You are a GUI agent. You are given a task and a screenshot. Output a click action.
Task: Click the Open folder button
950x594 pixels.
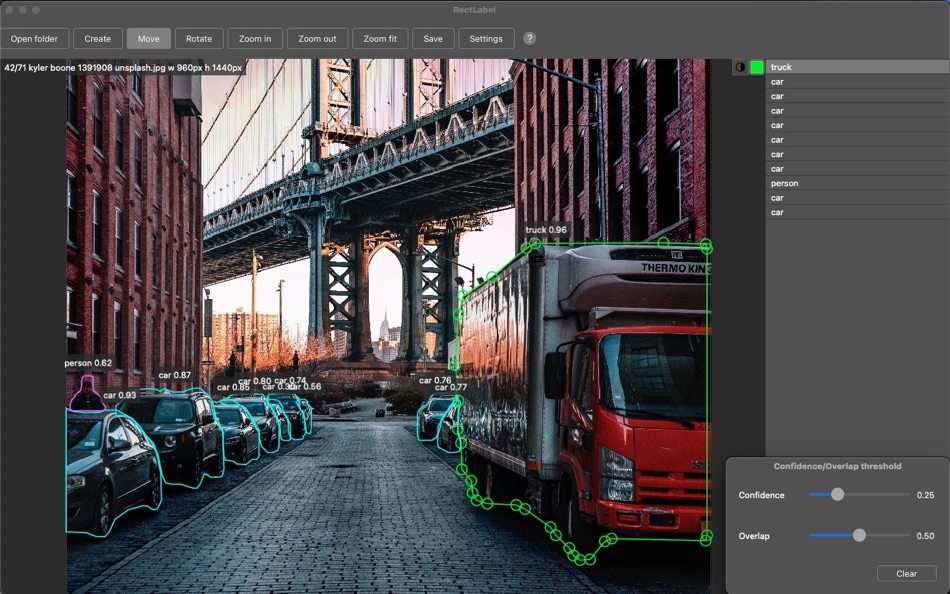click(35, 38)
